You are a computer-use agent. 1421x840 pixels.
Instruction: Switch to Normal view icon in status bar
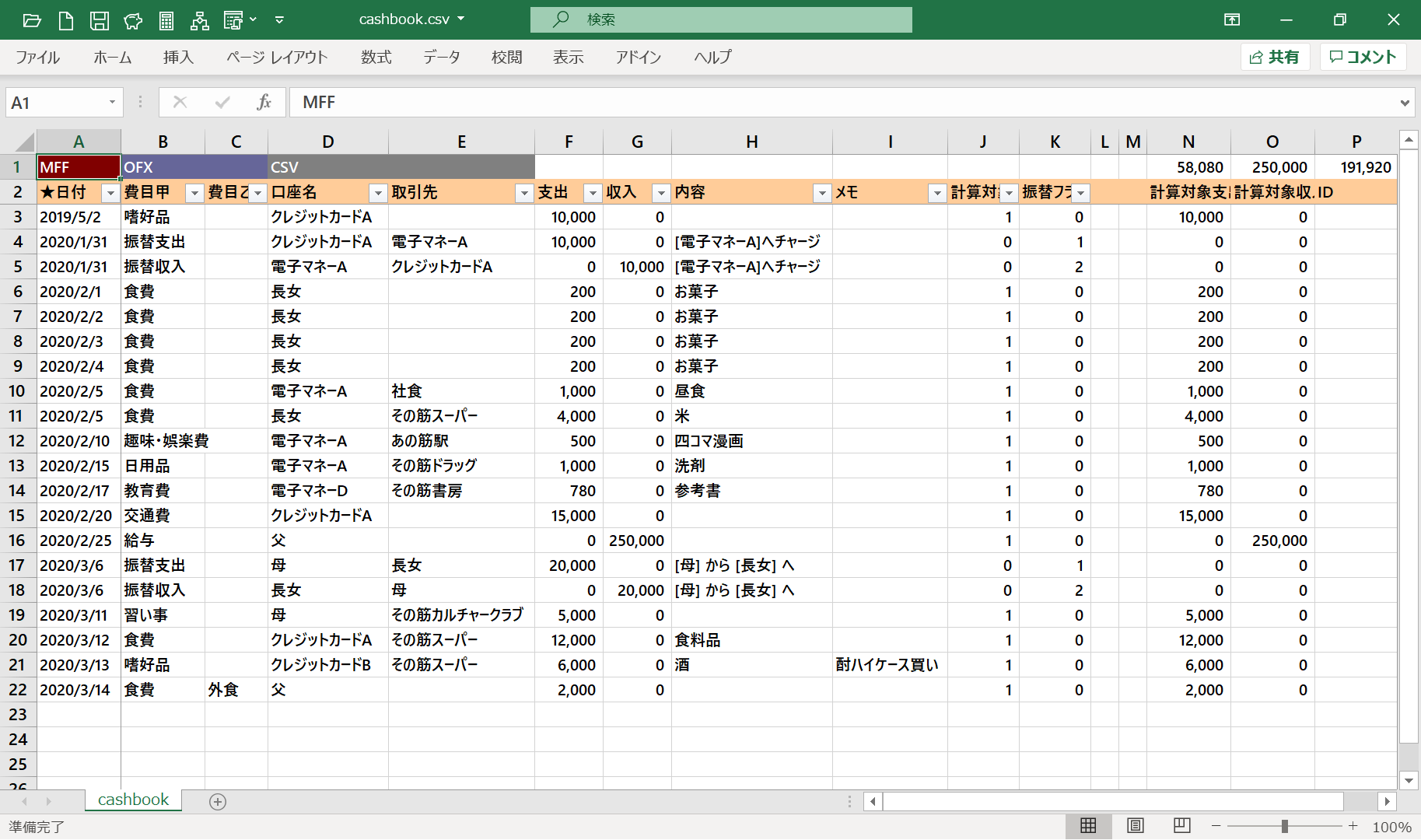pyautogui.click(x=1088, y=826)
